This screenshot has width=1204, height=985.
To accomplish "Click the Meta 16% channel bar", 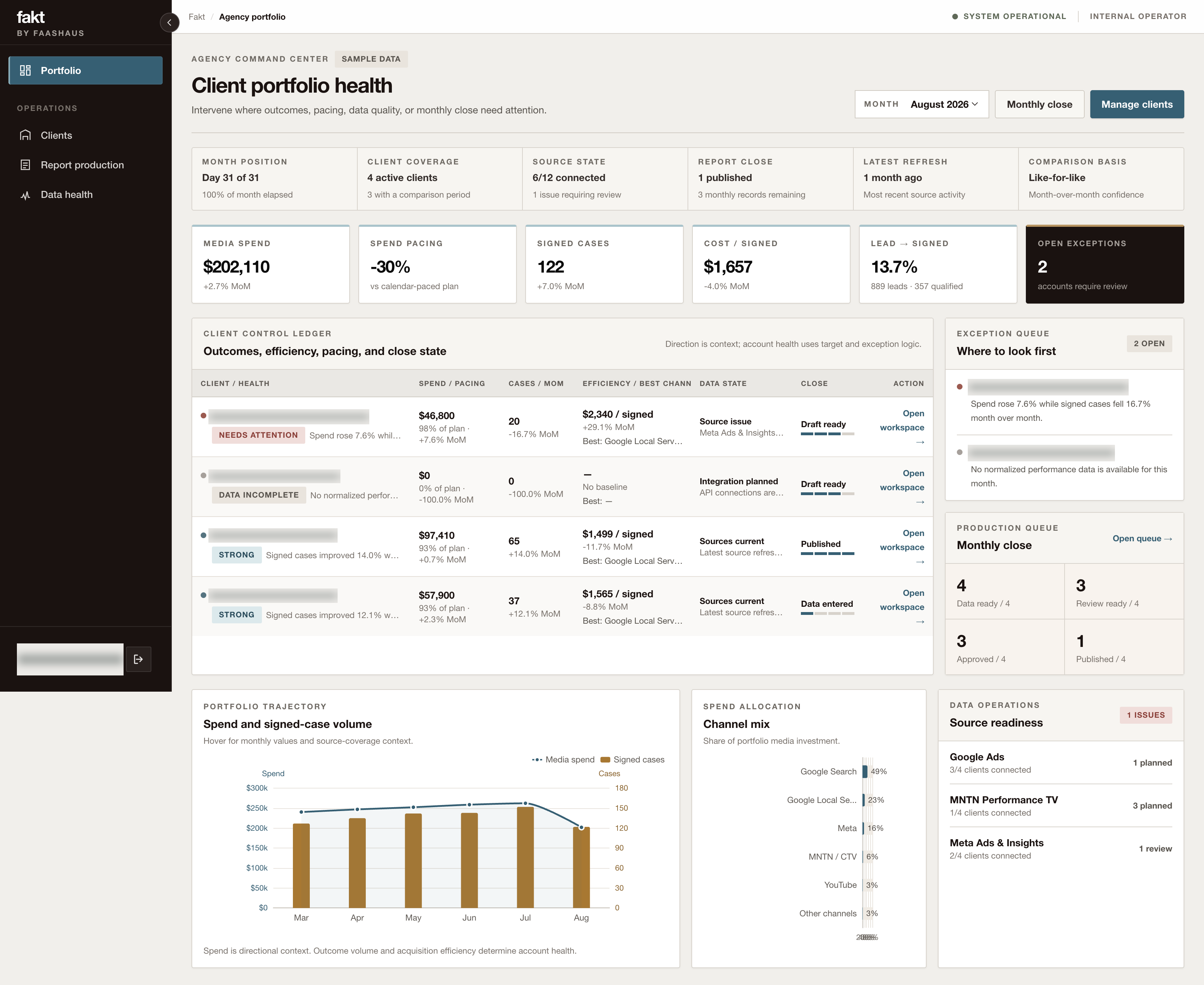I will pos(863,828).
